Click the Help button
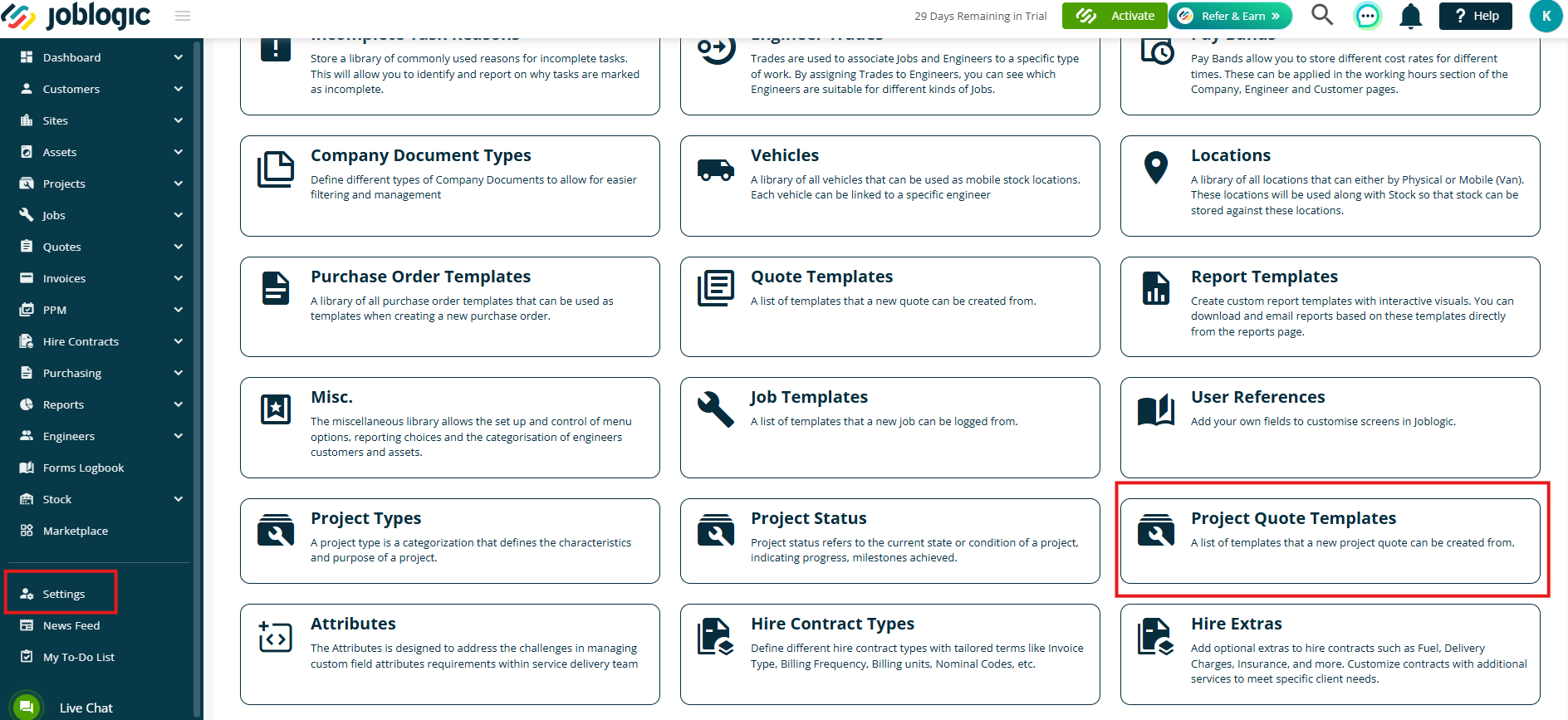The width and height of the screenshot is (1568, 720). [x=1476, y=16]
